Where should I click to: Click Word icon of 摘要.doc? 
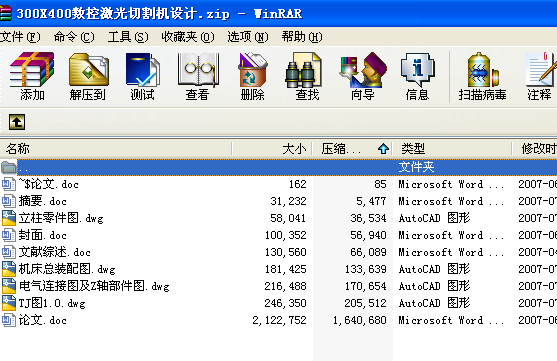(9, 201)
